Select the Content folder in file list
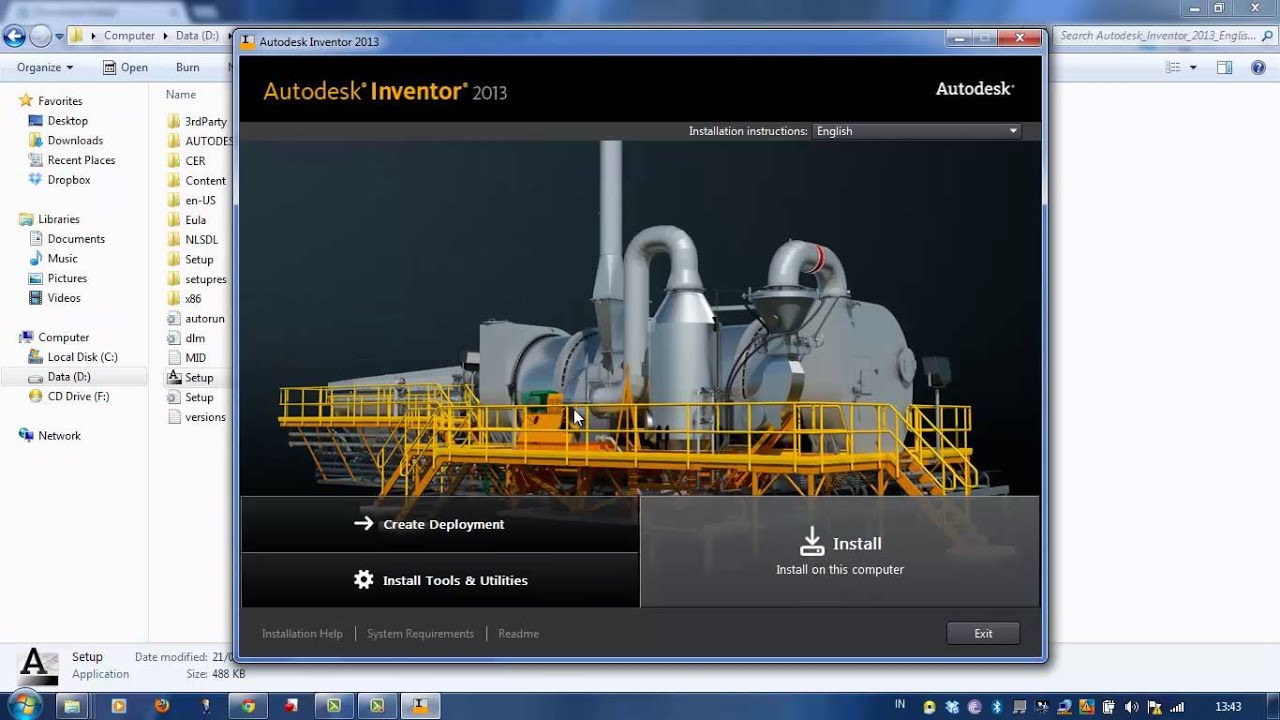 pos(198,181)
